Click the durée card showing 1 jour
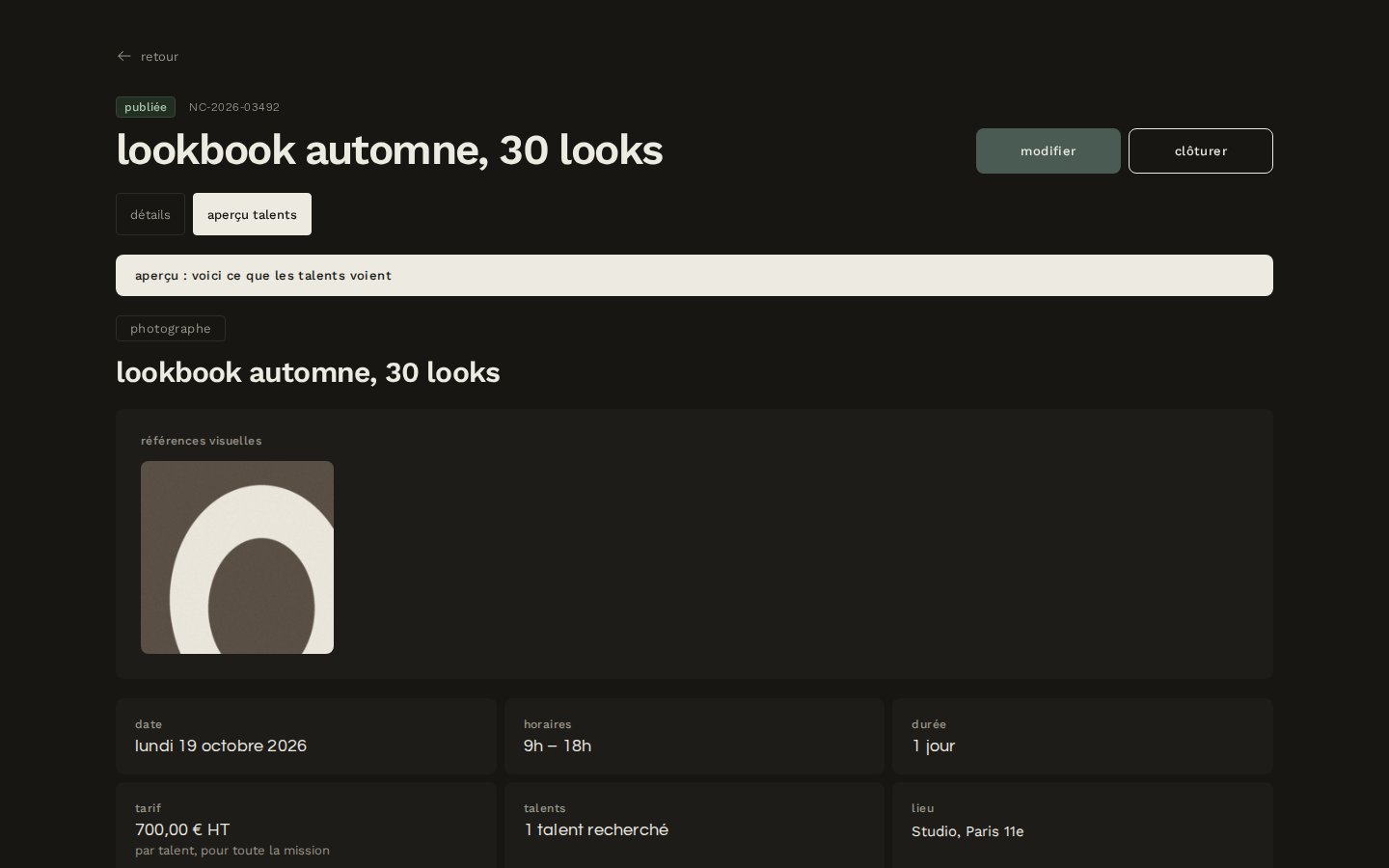The width and height of the screenshot is (1389, 868). 1082,736
